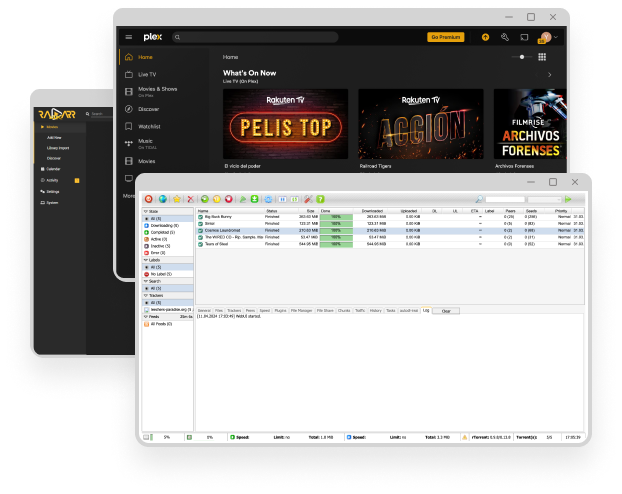622x494 pixels.
Task: Switch to the Plex grid view icon
Action: click(x=542, y=57)
